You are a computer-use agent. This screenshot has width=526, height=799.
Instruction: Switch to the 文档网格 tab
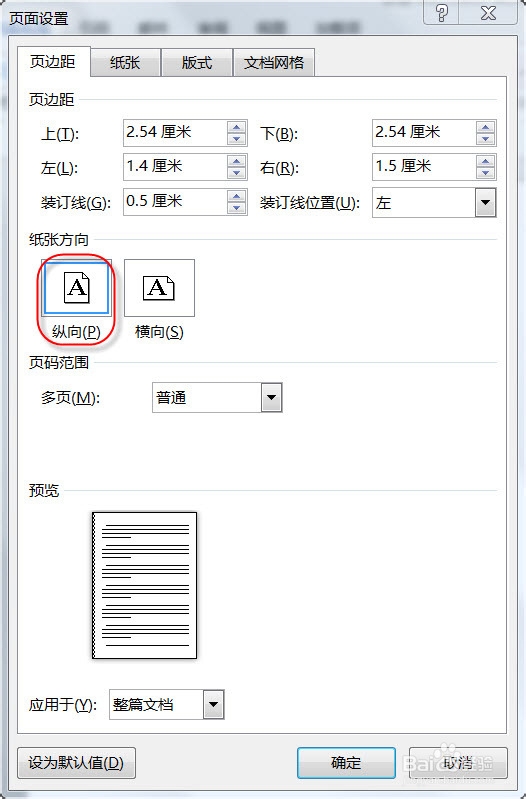(x=274, y=63)
